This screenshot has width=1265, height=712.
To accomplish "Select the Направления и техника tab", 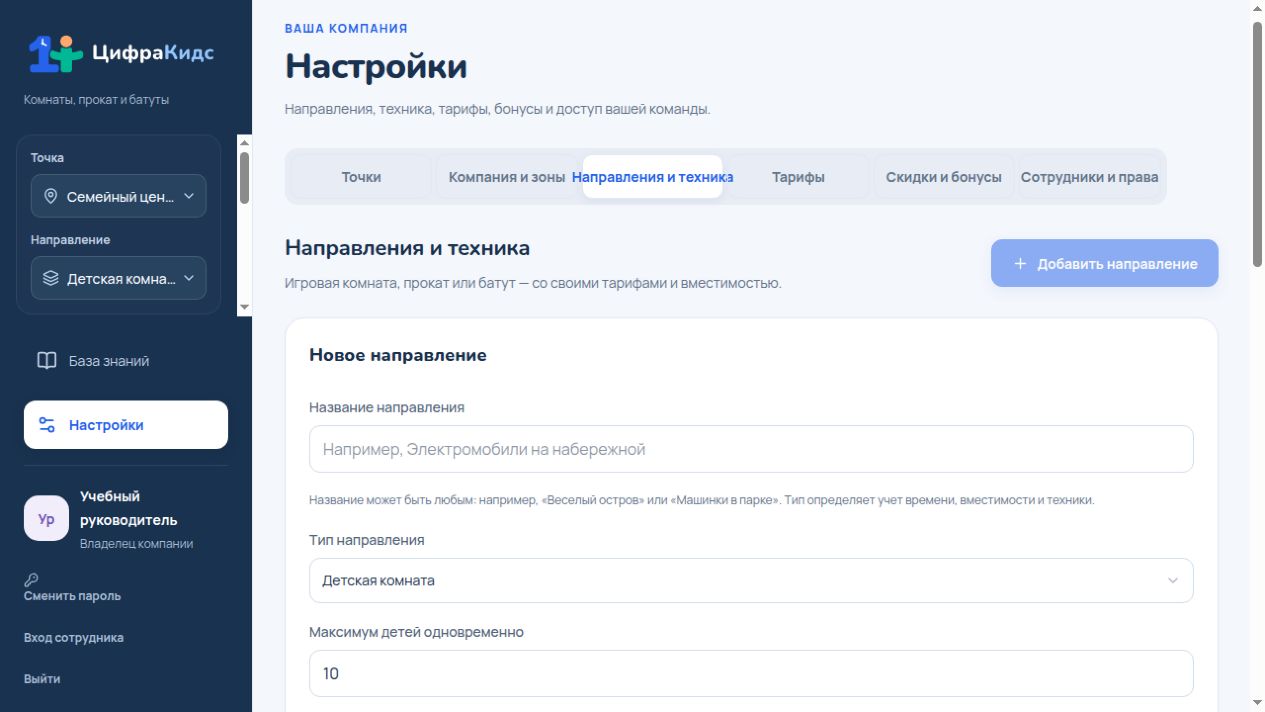I will tap(653, 177).
